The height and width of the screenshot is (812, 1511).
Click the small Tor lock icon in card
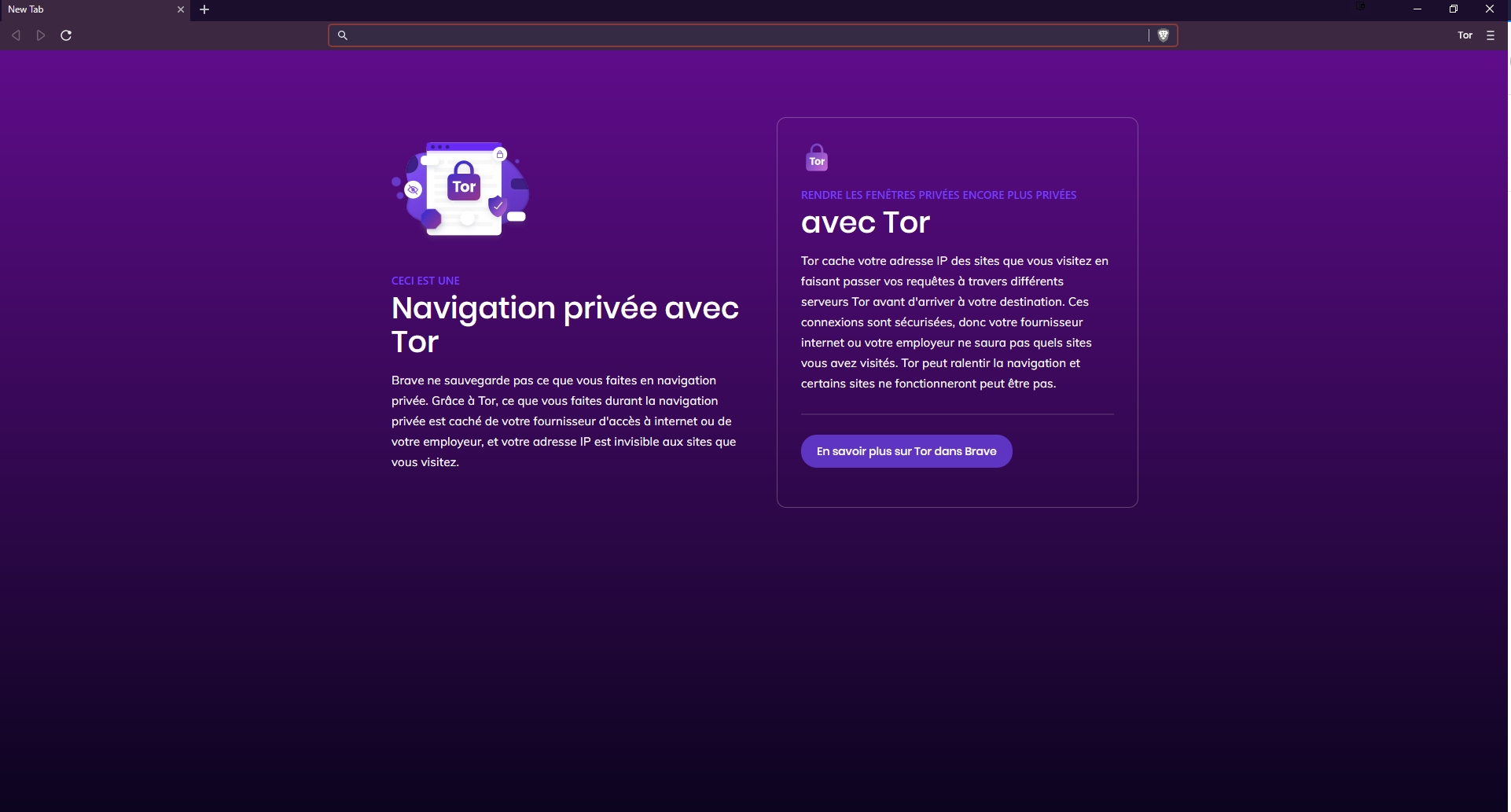click(817, 158)
